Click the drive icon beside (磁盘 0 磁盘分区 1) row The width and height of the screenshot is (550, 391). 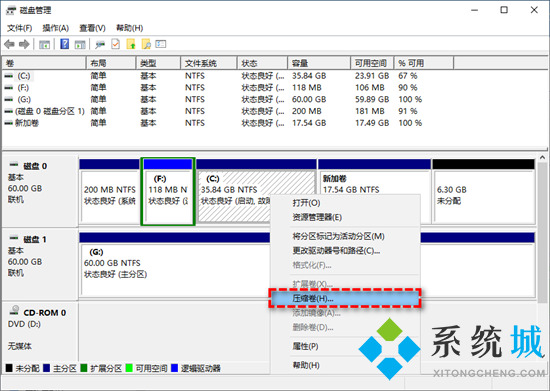click(x=9, y=111)
